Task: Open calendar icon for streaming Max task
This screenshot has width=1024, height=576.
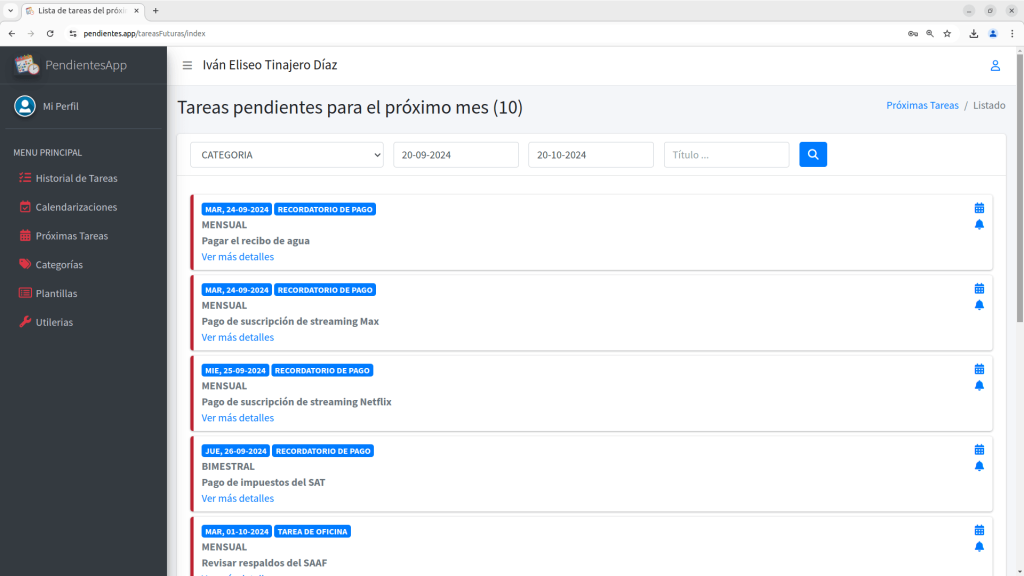Action: point(979,289)
